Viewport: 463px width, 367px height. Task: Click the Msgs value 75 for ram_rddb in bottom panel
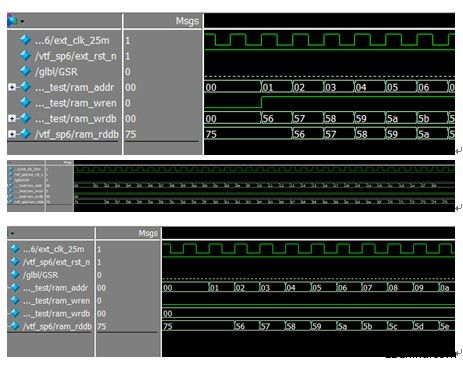click(x=101, y=326)
